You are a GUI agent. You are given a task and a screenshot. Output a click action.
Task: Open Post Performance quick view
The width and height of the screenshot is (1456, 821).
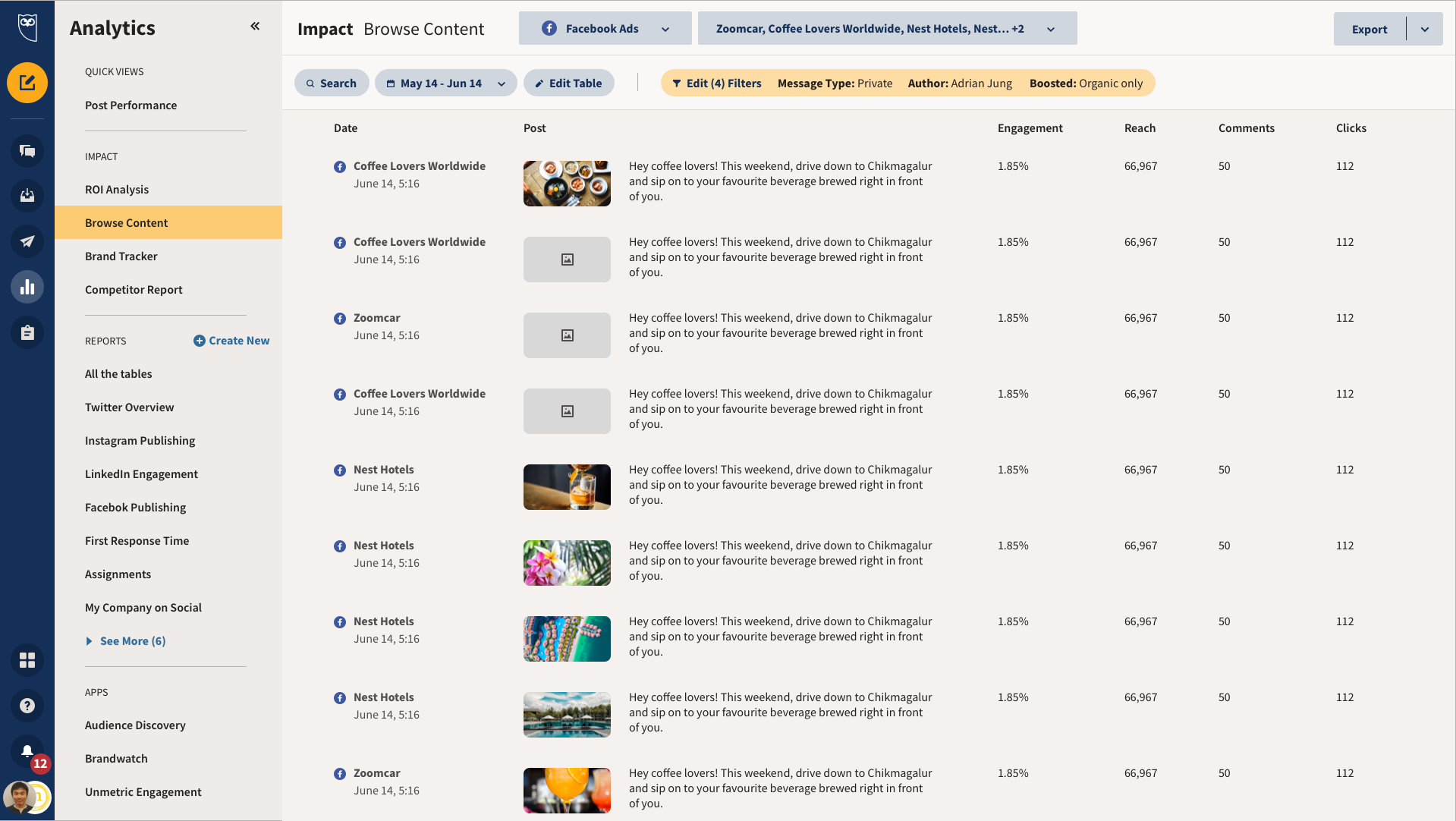(131, 105)
